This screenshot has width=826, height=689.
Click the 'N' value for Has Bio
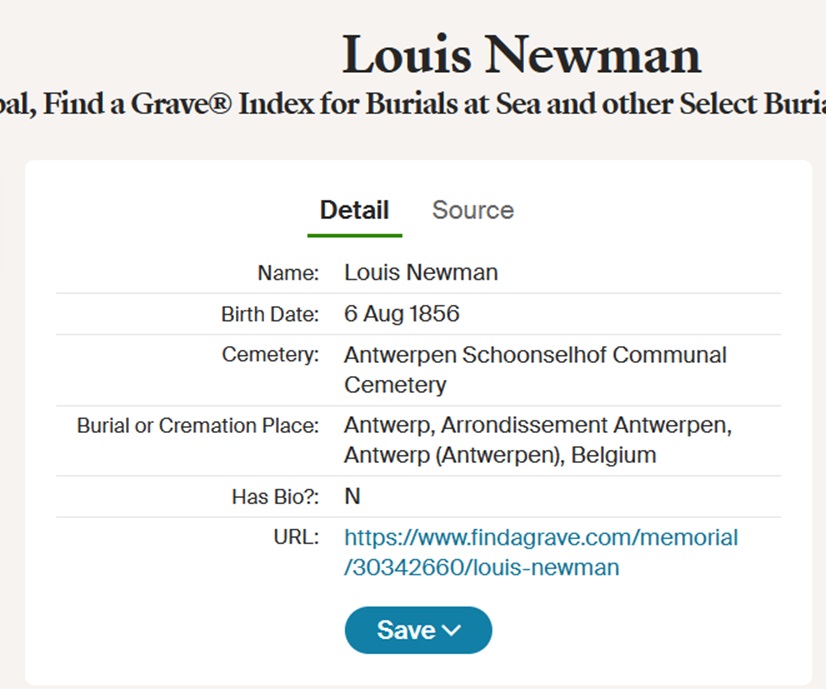pos(352,497)
